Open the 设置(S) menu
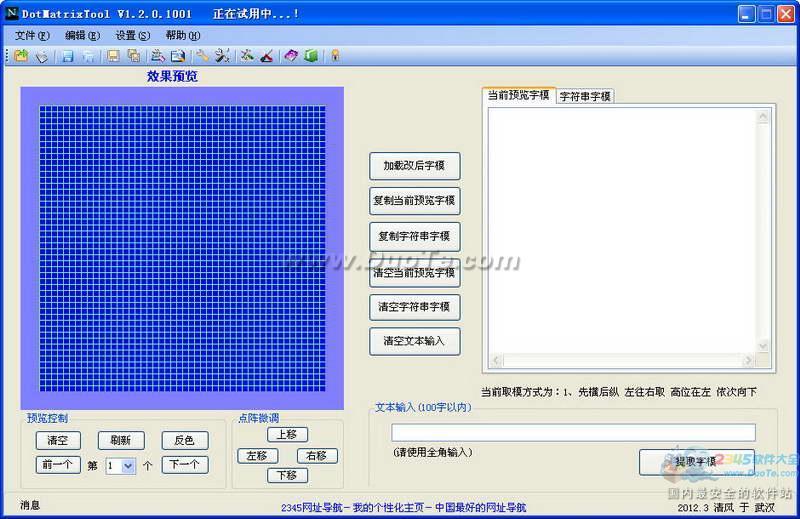This screenshot has width=800, height=519. (x=133, y=35)
